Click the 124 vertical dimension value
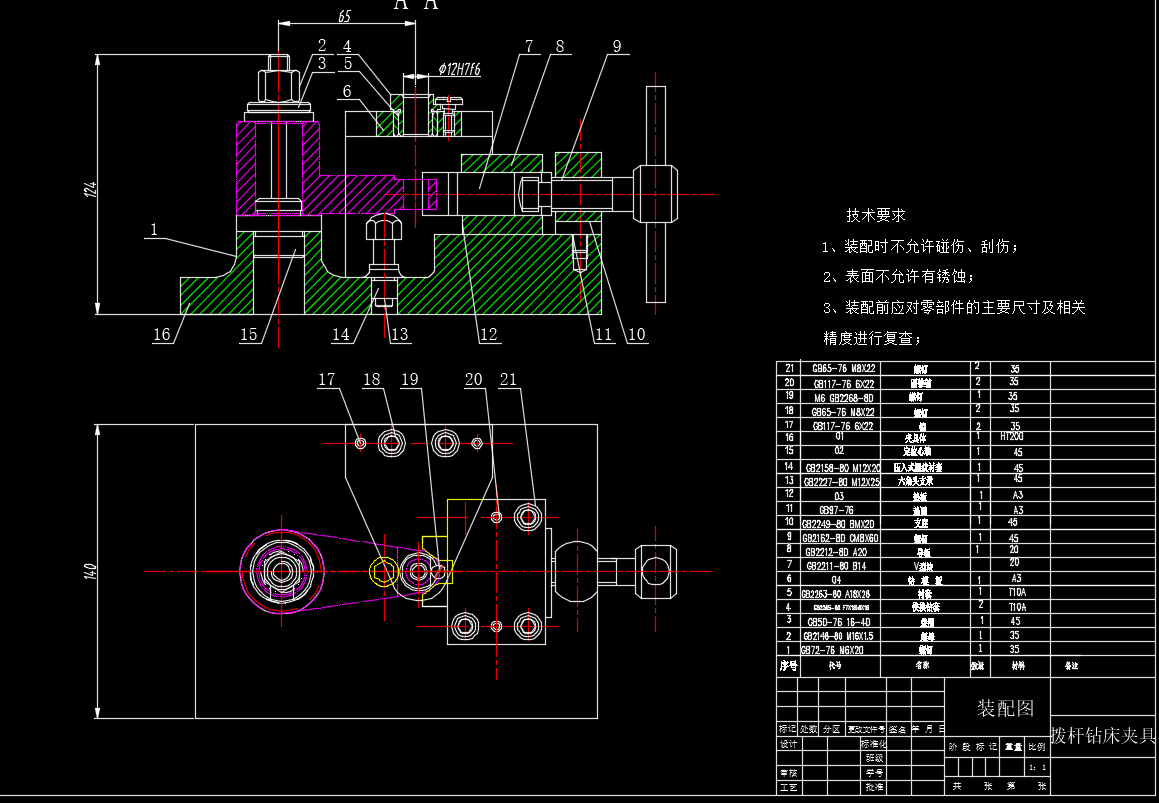The width and height of the screenshot is (1159, 803). pos(90,187)
